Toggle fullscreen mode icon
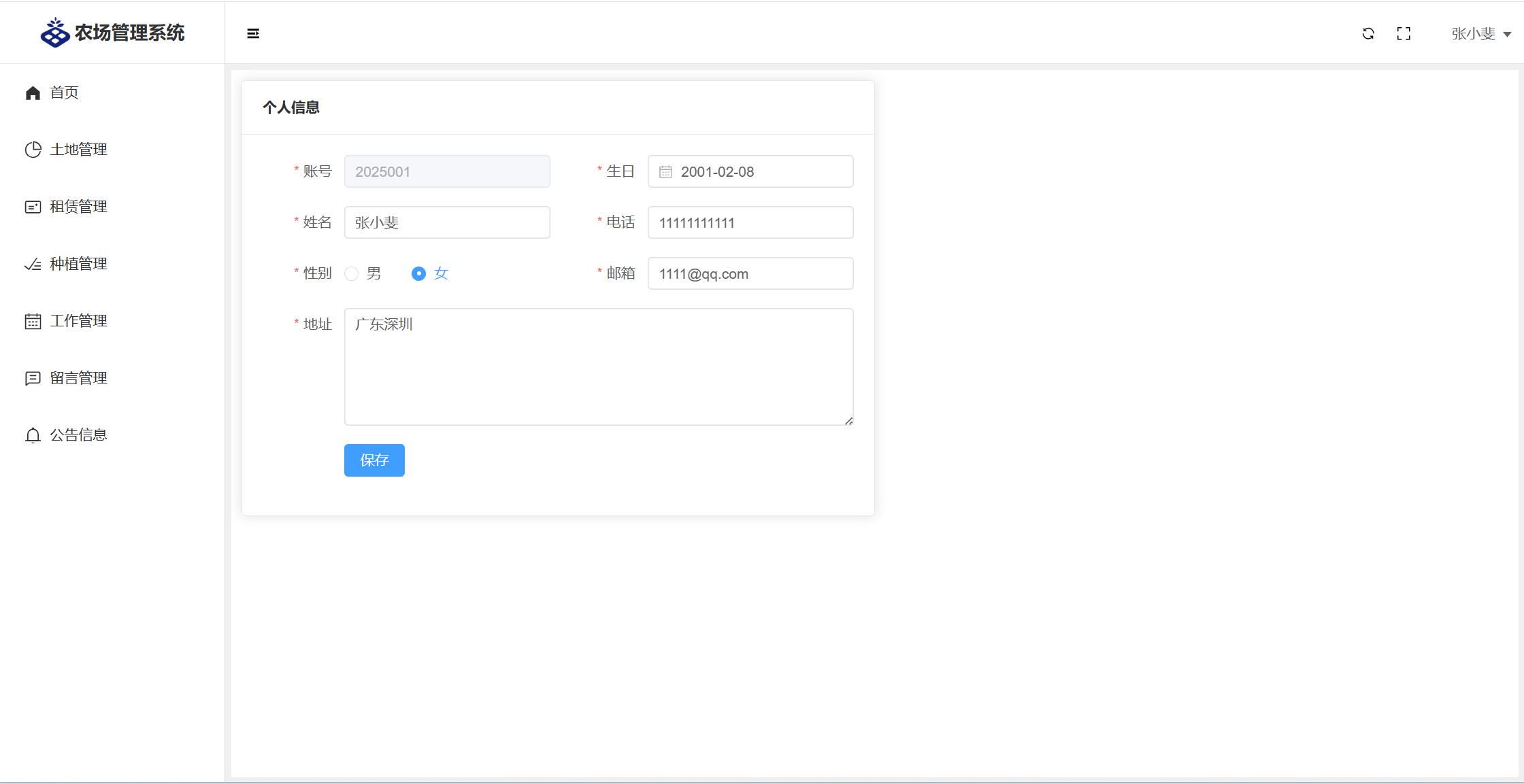Viewport: 1524px width, 784px height. click(x=1404, y=33)
